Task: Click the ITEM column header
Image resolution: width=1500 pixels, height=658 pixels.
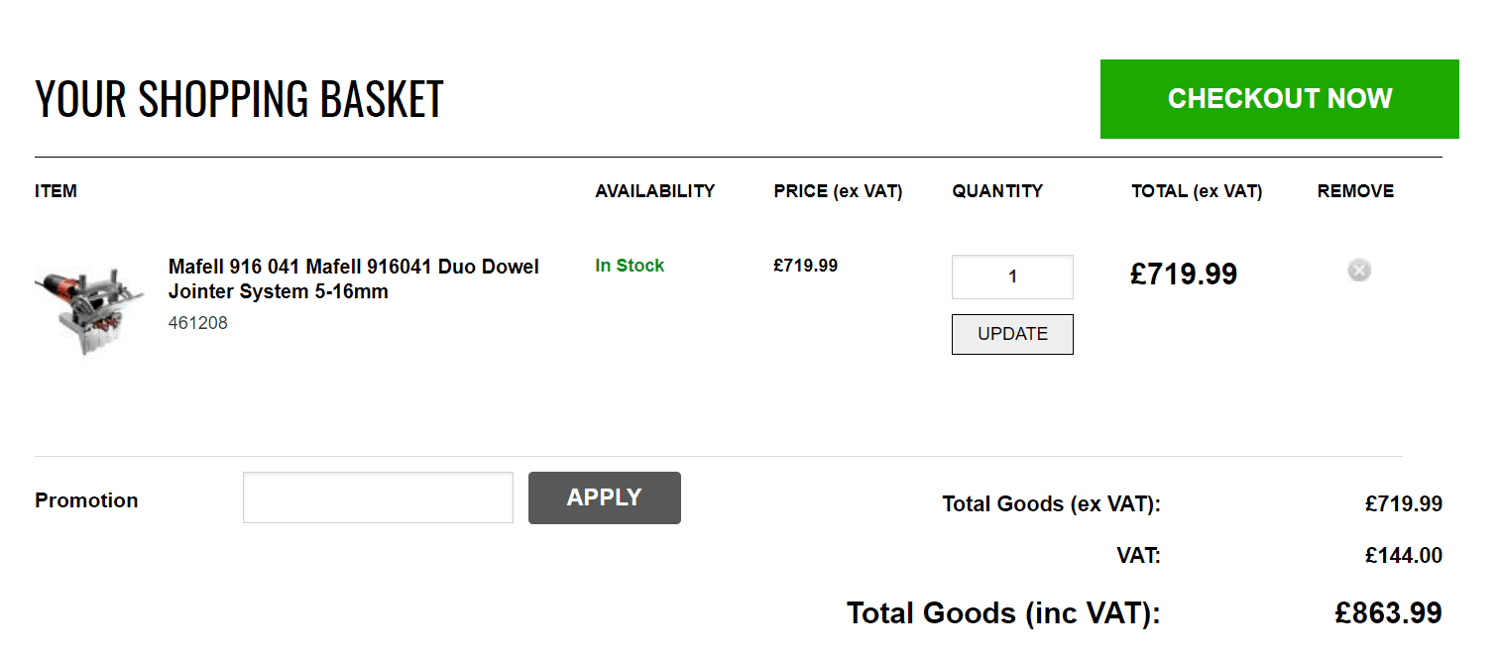Action: [x=54, y=191]
